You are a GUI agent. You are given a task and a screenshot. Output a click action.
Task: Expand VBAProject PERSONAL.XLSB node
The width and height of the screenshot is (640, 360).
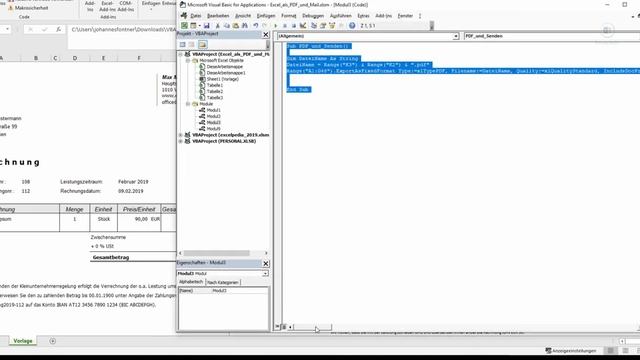[x=180, y=141]
